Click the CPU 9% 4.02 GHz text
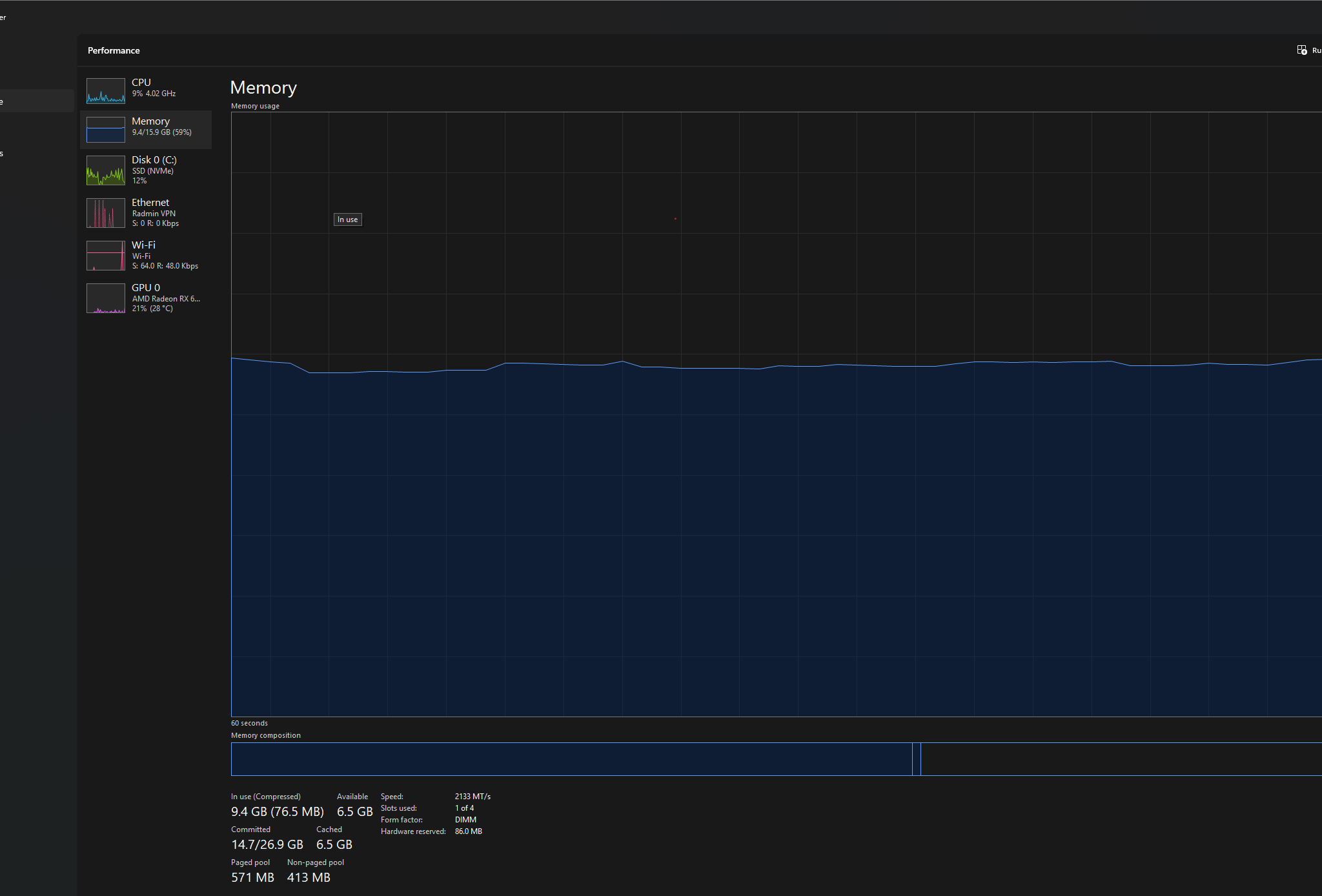This screenshot has width=1322, height=896. pos(154,94)
